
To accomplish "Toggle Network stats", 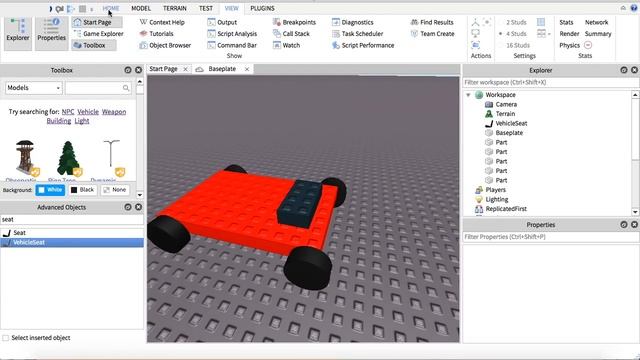I will coord(596,22).
